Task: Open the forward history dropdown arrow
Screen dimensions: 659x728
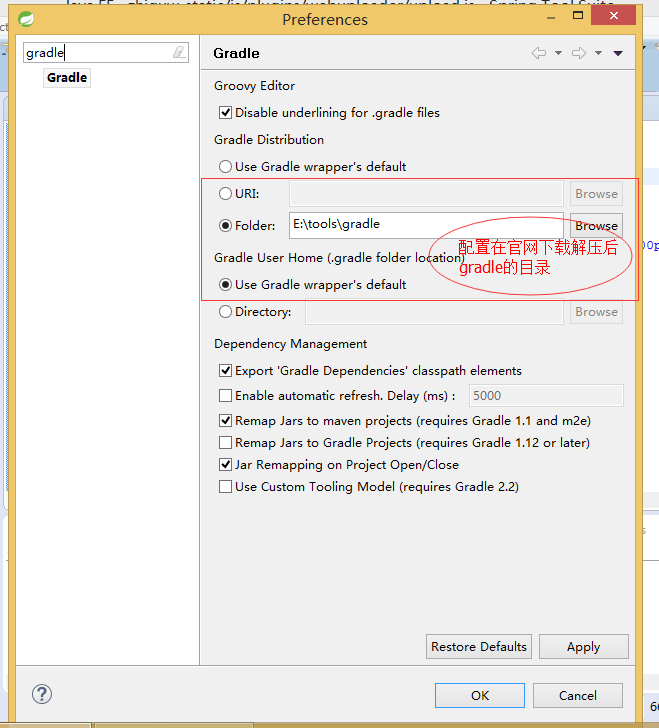Action: (598, 53)
